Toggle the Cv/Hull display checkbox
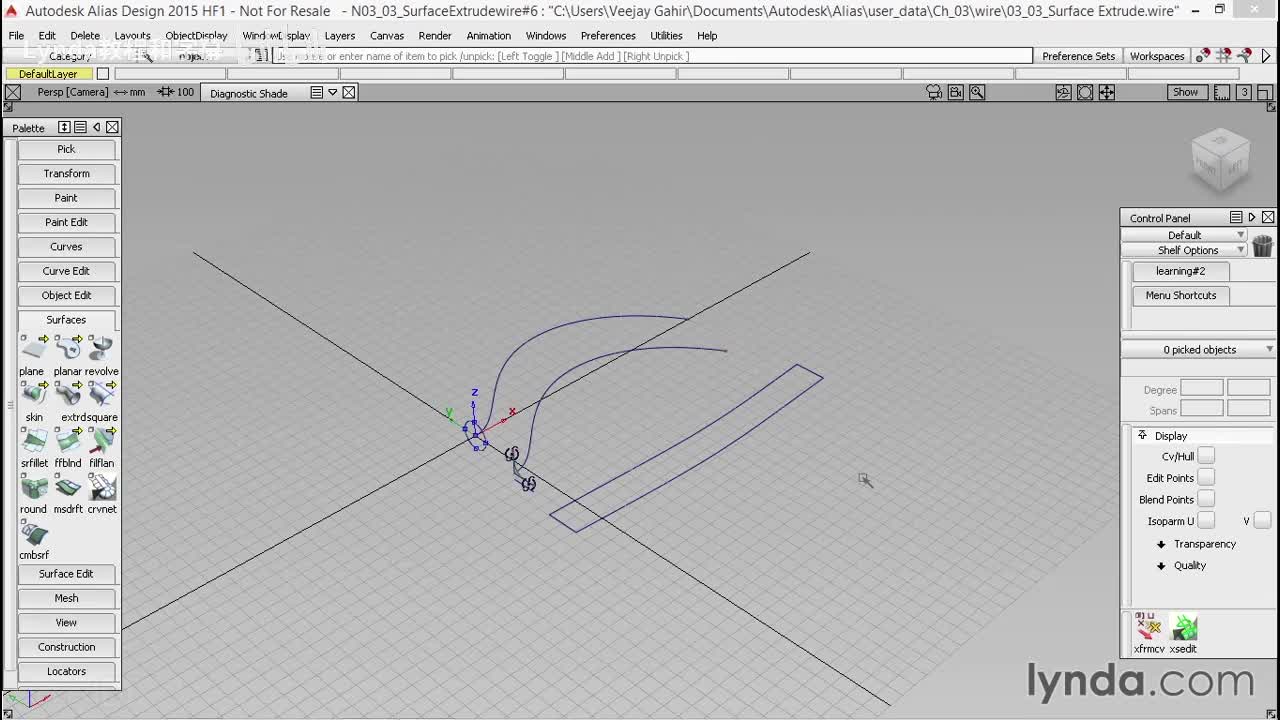This screenshot has height=720, width=1280. tap(1206, 456)
